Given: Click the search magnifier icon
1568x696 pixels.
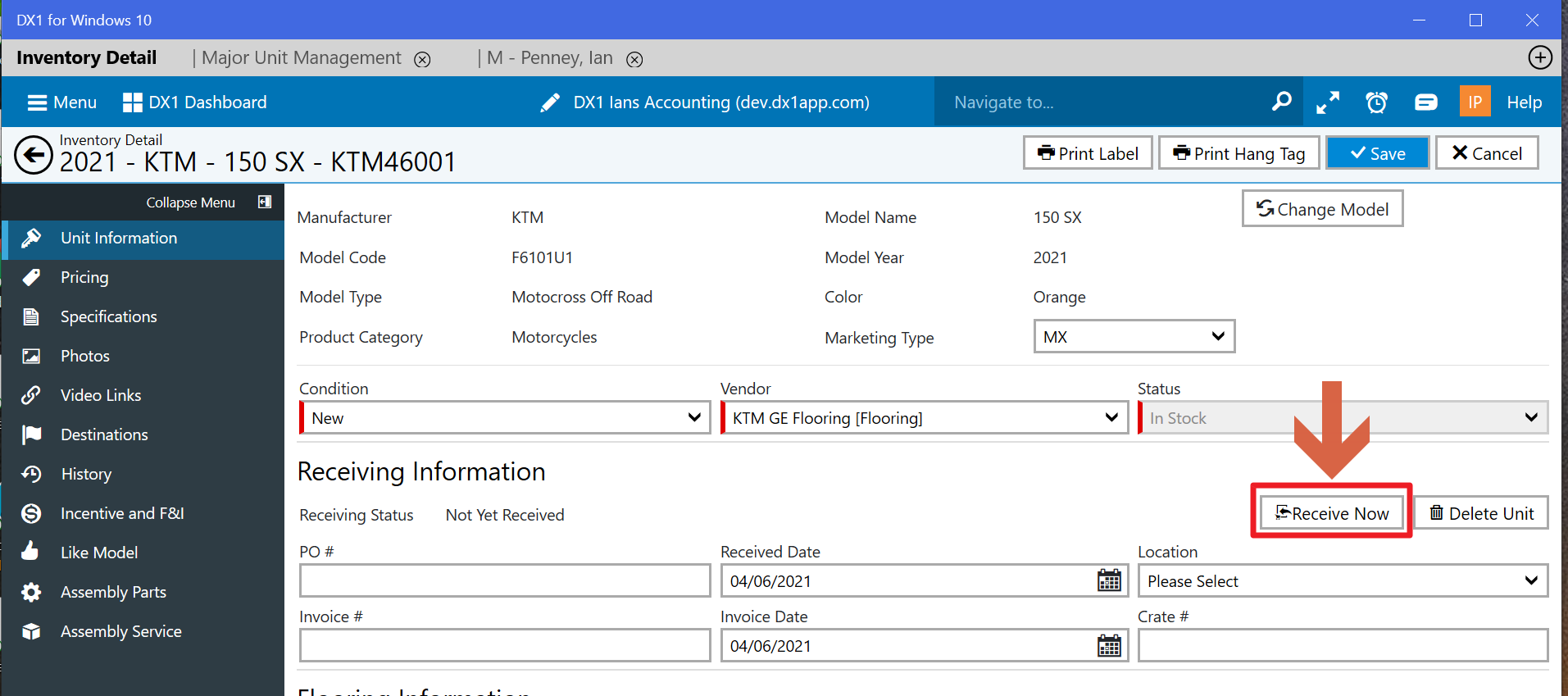Looking at the screenshot, I should [x=1281, y=102].
